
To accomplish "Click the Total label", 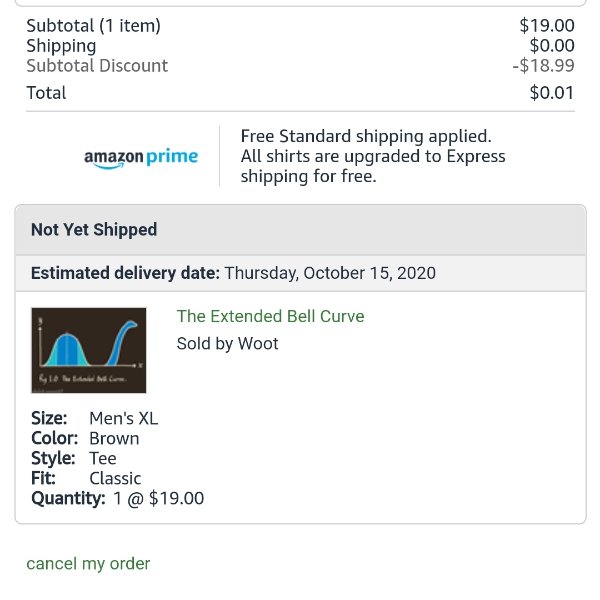I will [x=46, y=93].
